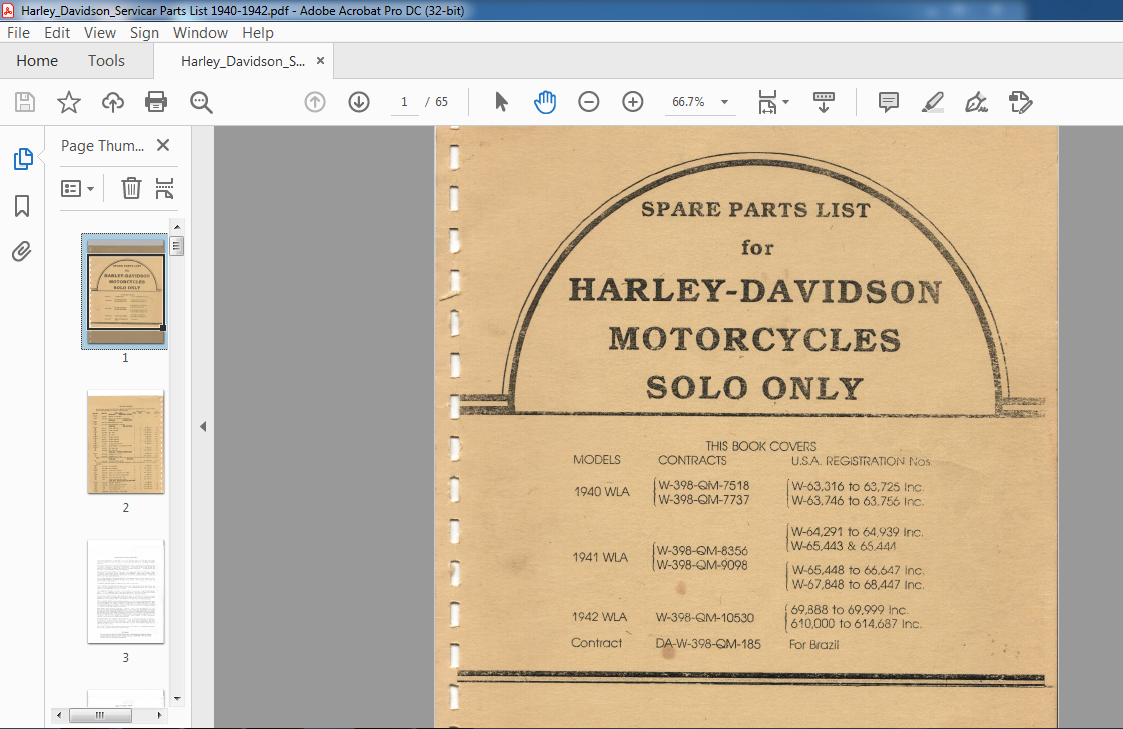Open the zoom level dropdown arrow
Screen dimensions: 1123x729
click(724, 102)
